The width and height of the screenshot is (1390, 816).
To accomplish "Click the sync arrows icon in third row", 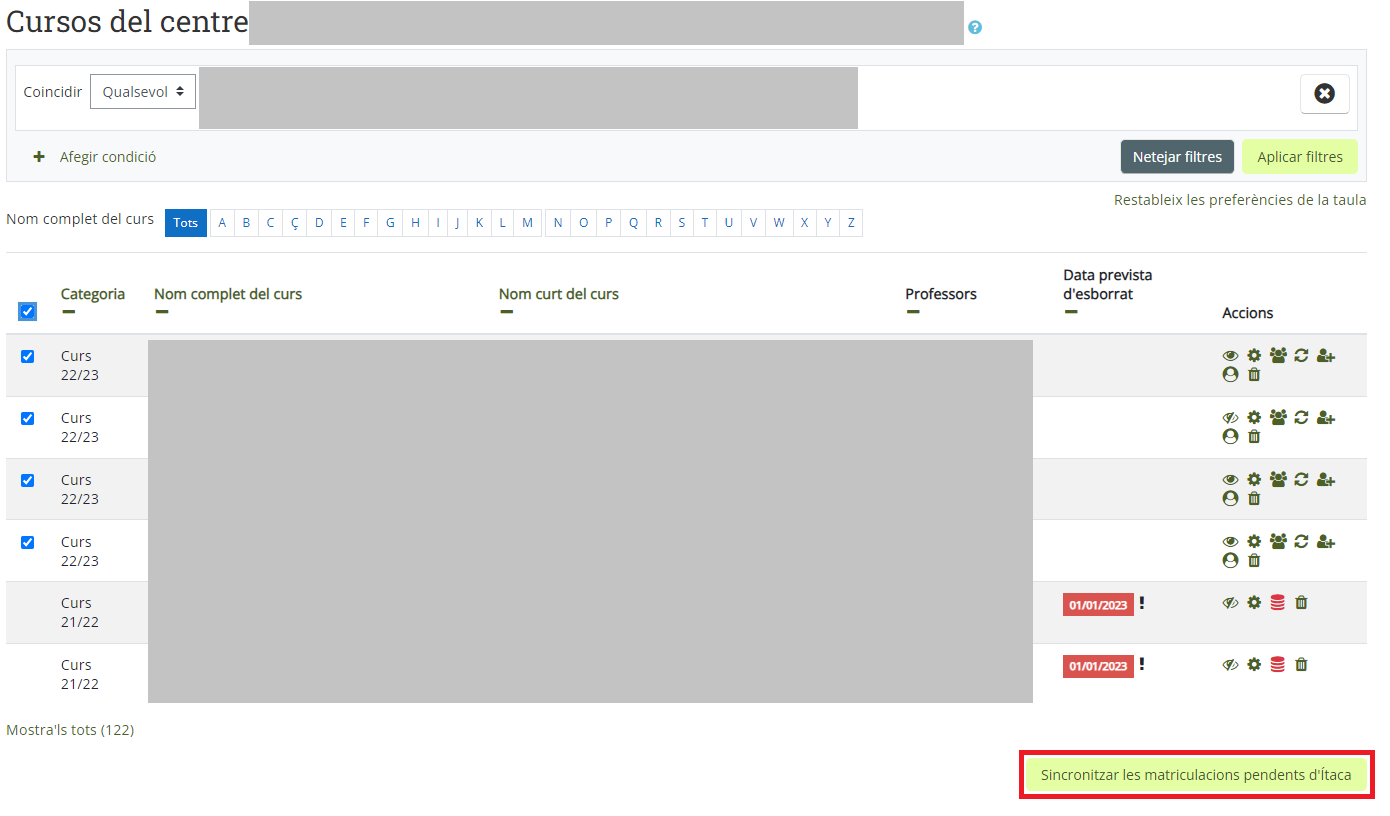I will (1301, 480).
